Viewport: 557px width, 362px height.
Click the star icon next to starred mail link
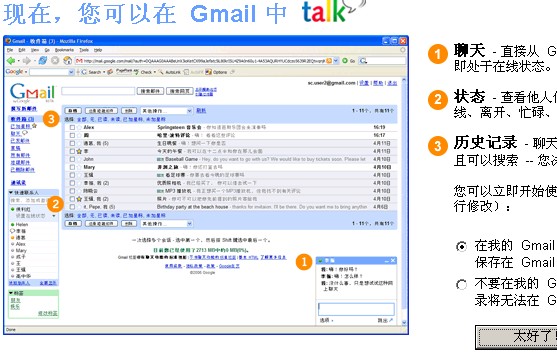(34, 126)
